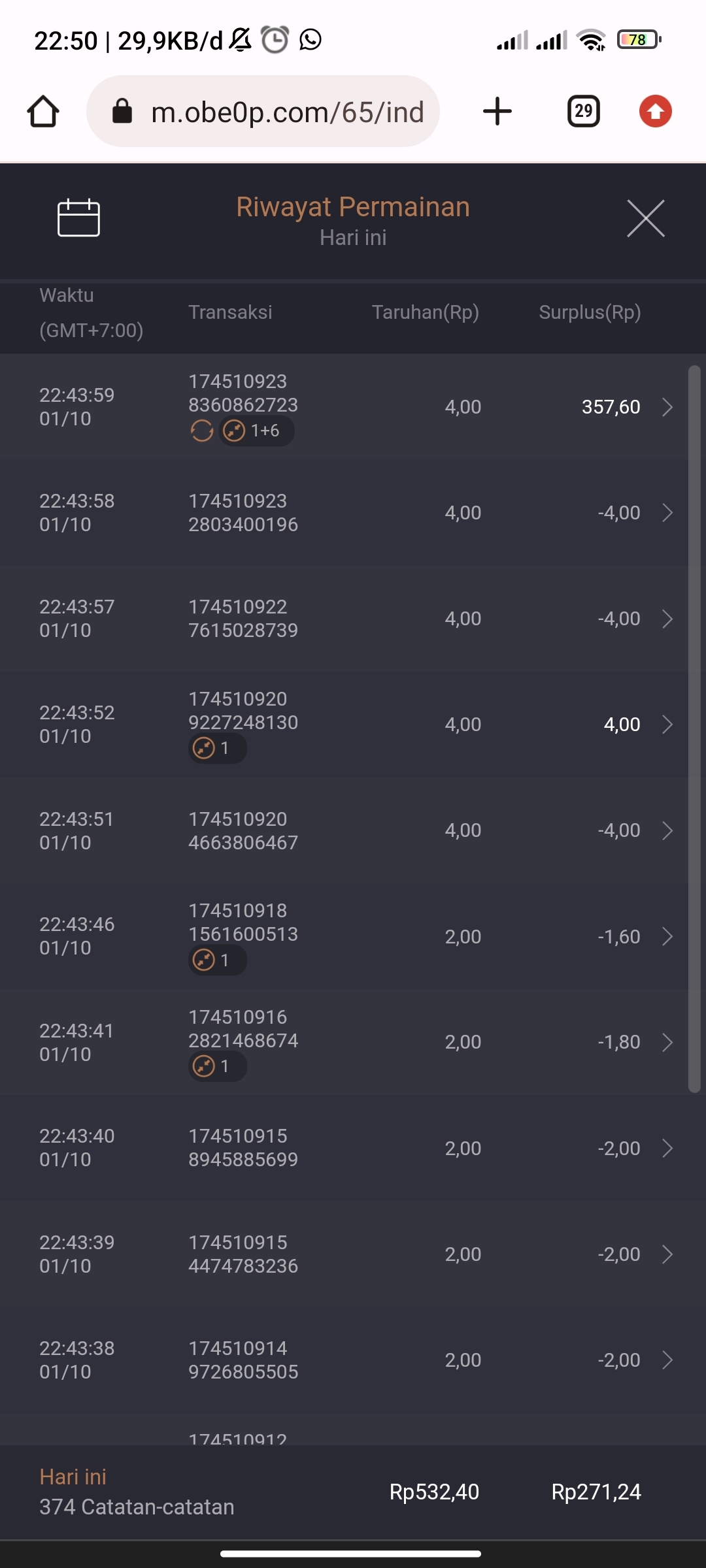
Task: Tap the site lock security icon
Action: pos(122,112)
